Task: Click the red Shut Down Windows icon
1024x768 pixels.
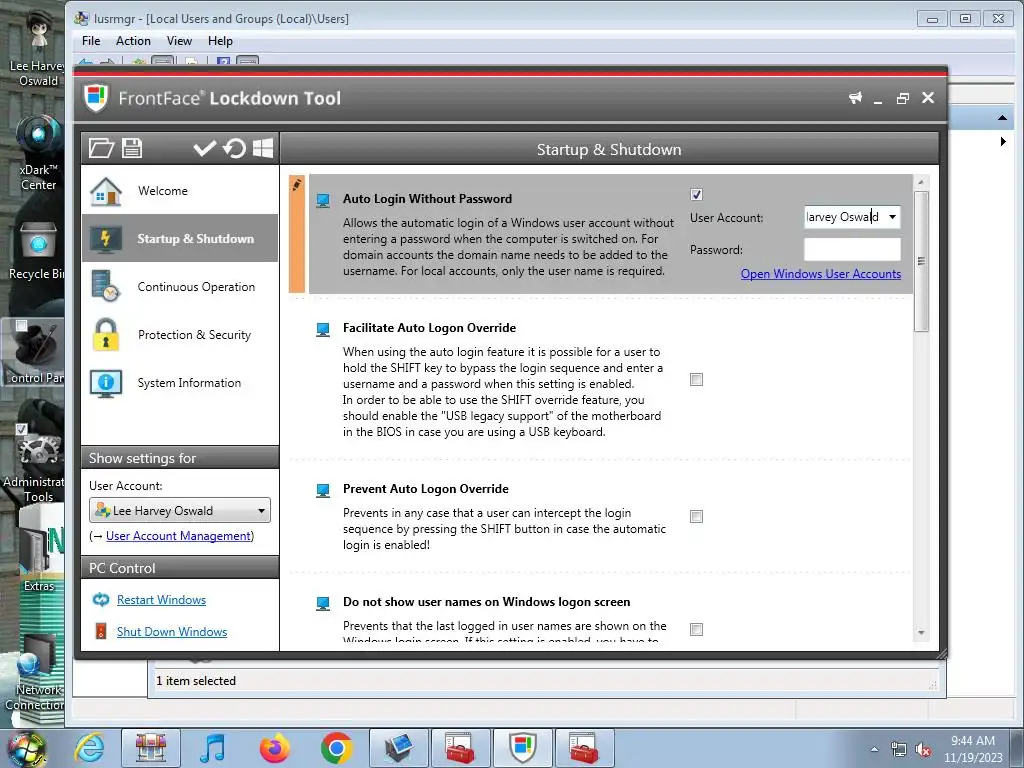Action: pyautogui.click(x=101, y=631)
